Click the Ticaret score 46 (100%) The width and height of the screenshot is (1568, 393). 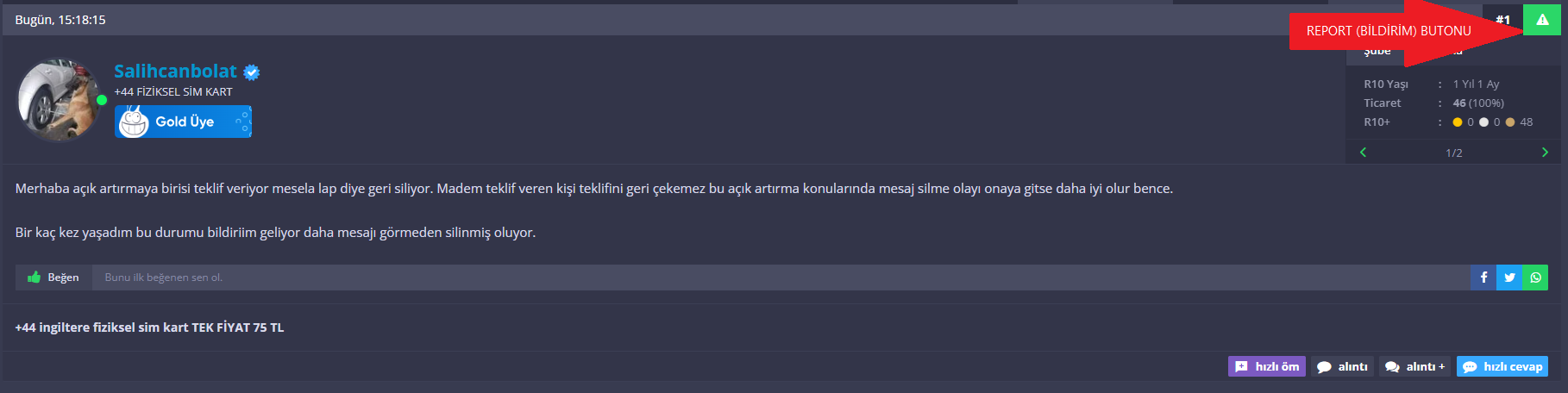[1478, 103]
